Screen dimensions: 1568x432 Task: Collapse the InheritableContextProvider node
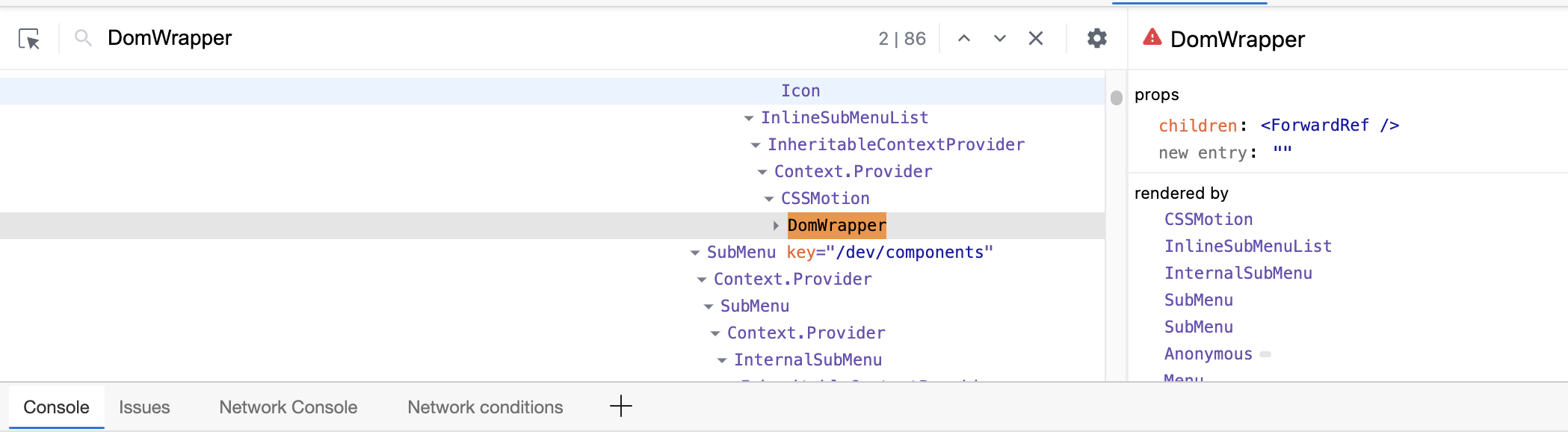[754, 144]
